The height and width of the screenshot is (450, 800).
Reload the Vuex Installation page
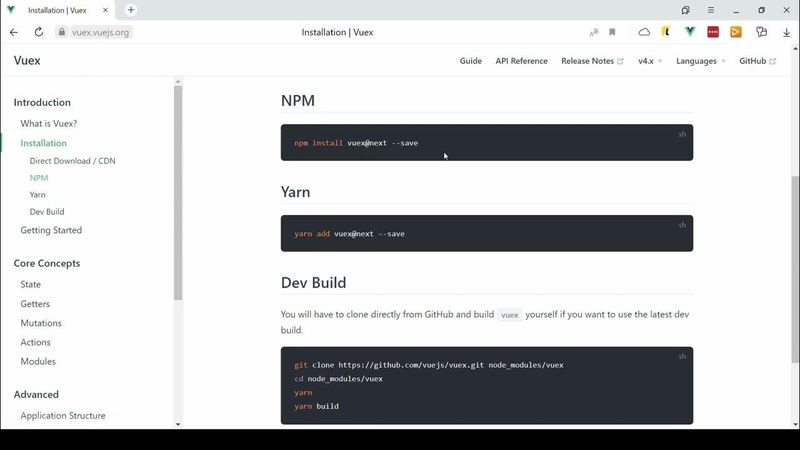click(x=39, y=32)
